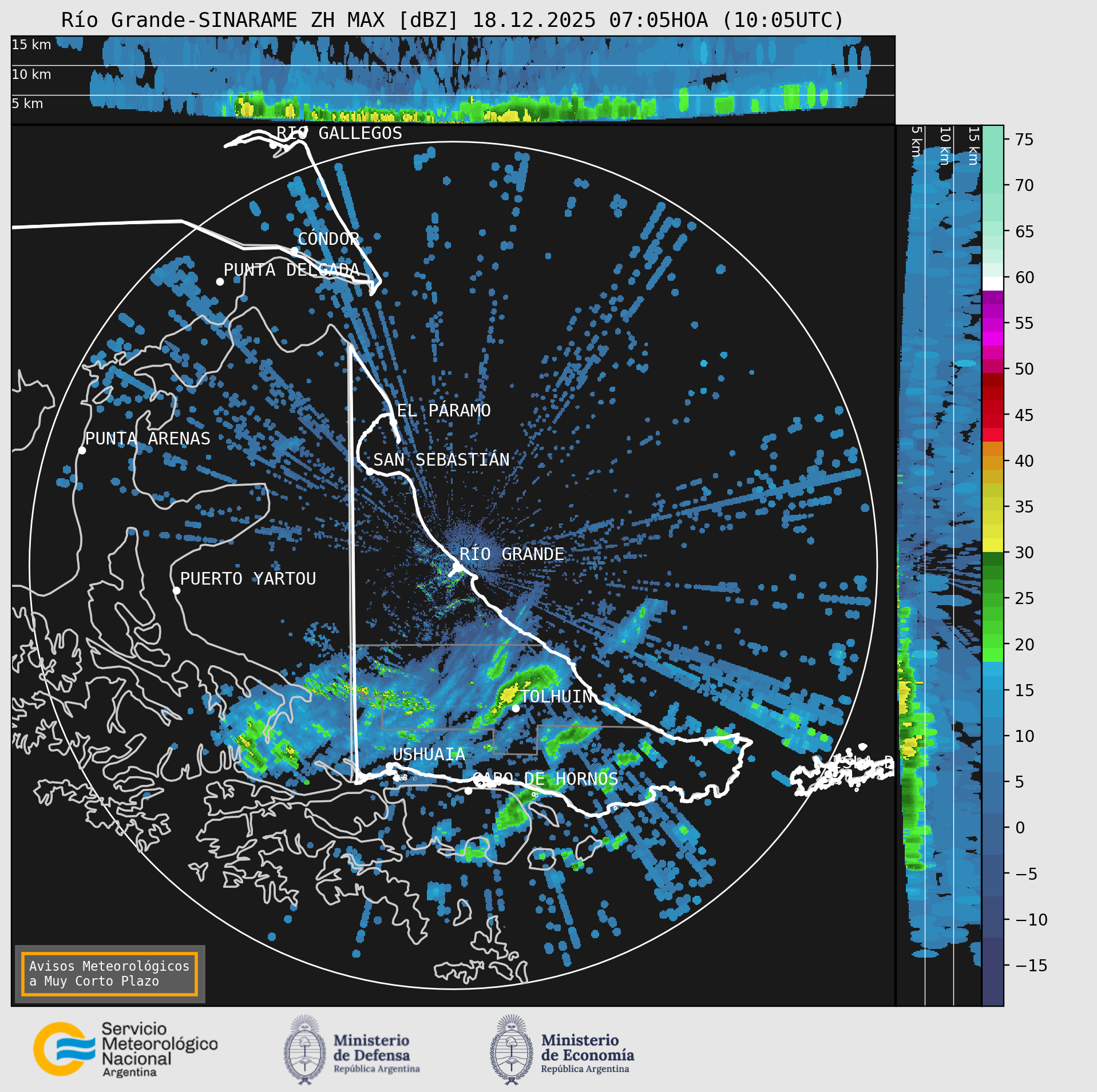Select the Tolhuin label on map

[x=556, y=696]
